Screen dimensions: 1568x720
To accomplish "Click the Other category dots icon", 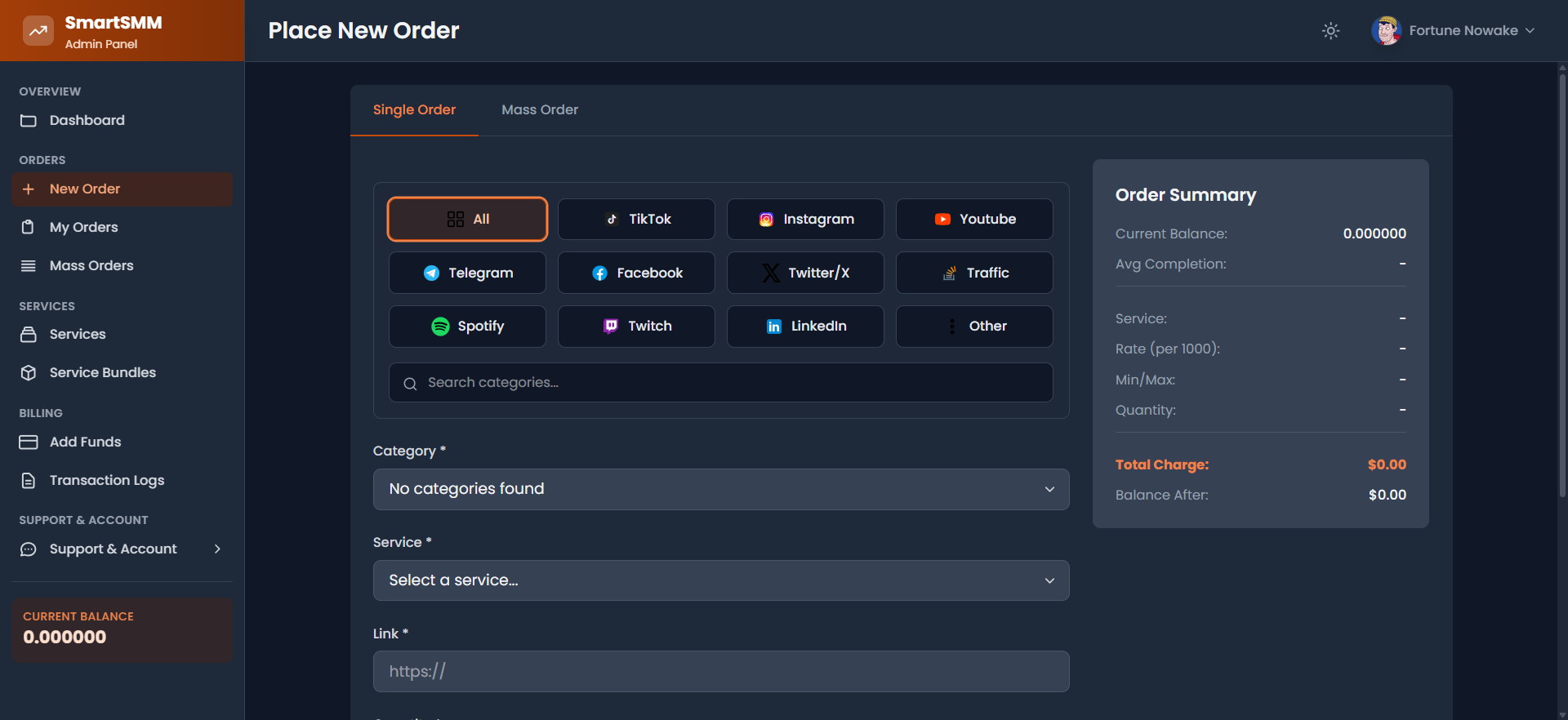I will (x=952, y=327).
